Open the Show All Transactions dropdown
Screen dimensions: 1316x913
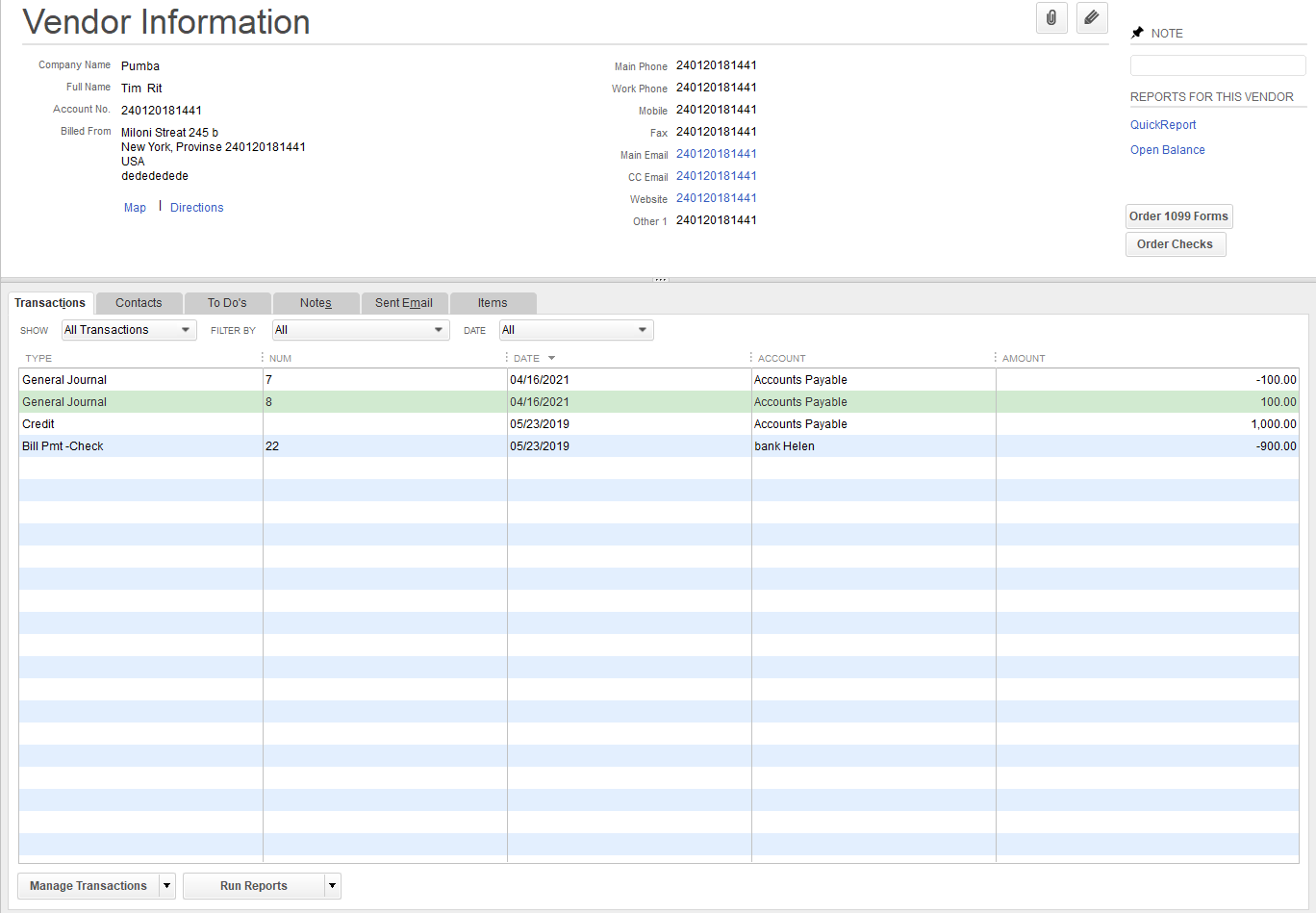tap(129, 330)
